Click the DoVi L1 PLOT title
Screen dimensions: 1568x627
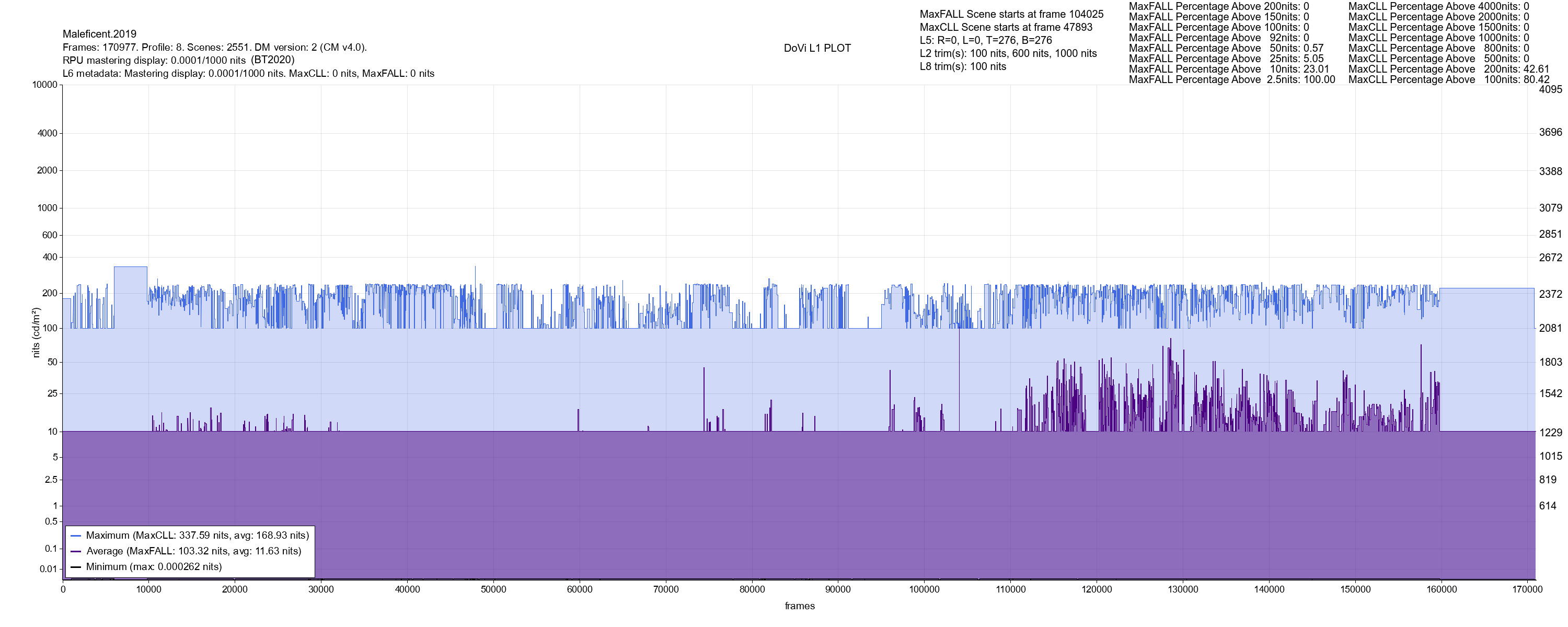click(x=817, y=48)
